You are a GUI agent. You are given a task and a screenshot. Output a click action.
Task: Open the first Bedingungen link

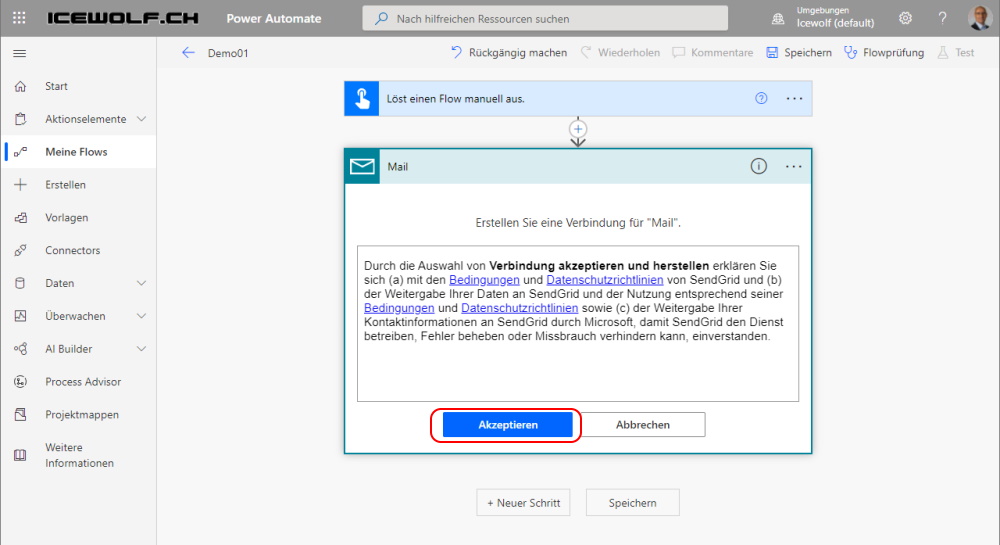484,280
